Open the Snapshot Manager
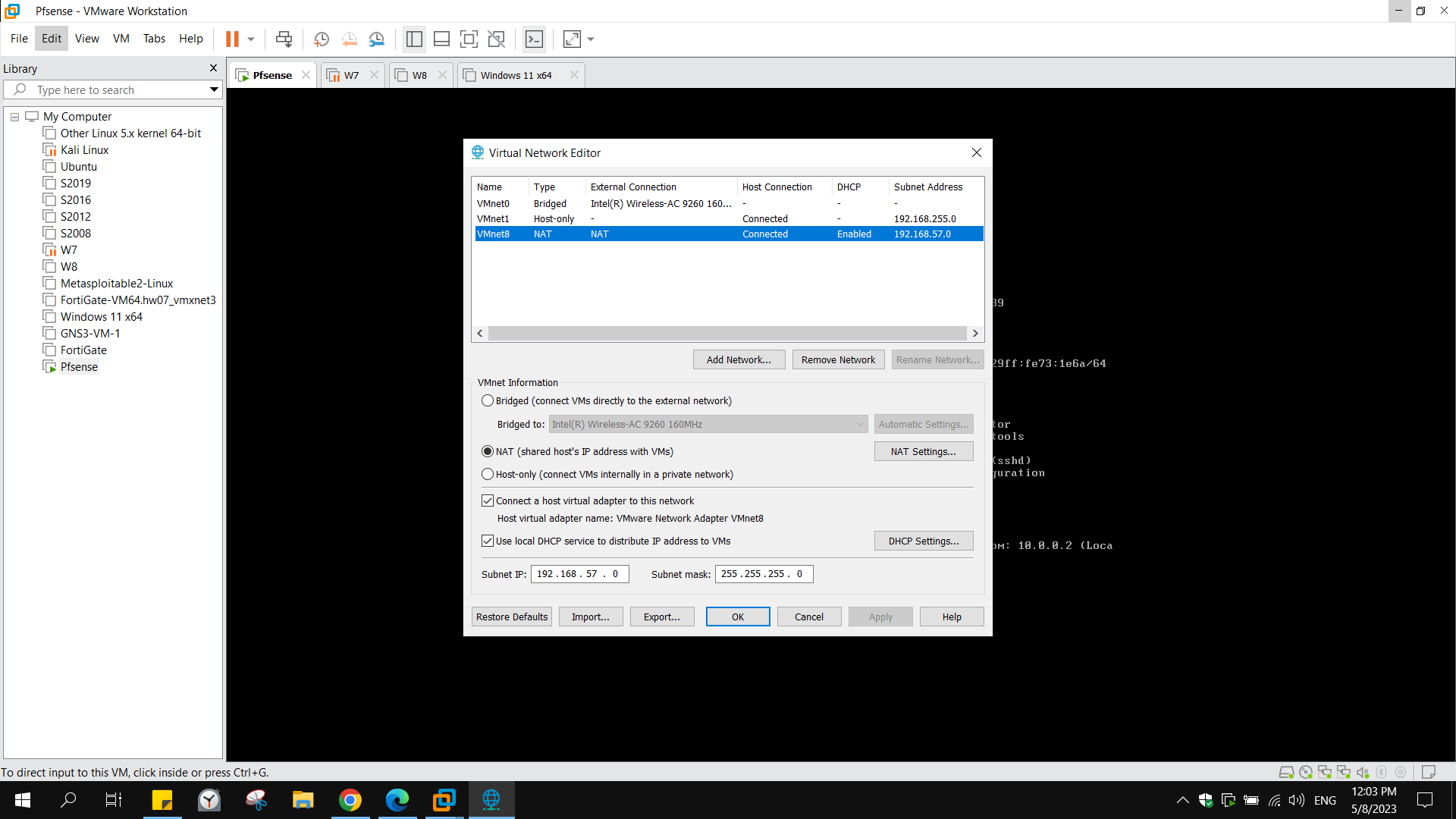The height and width of the screenshot is (819, 1456). [x=377, y=39]
